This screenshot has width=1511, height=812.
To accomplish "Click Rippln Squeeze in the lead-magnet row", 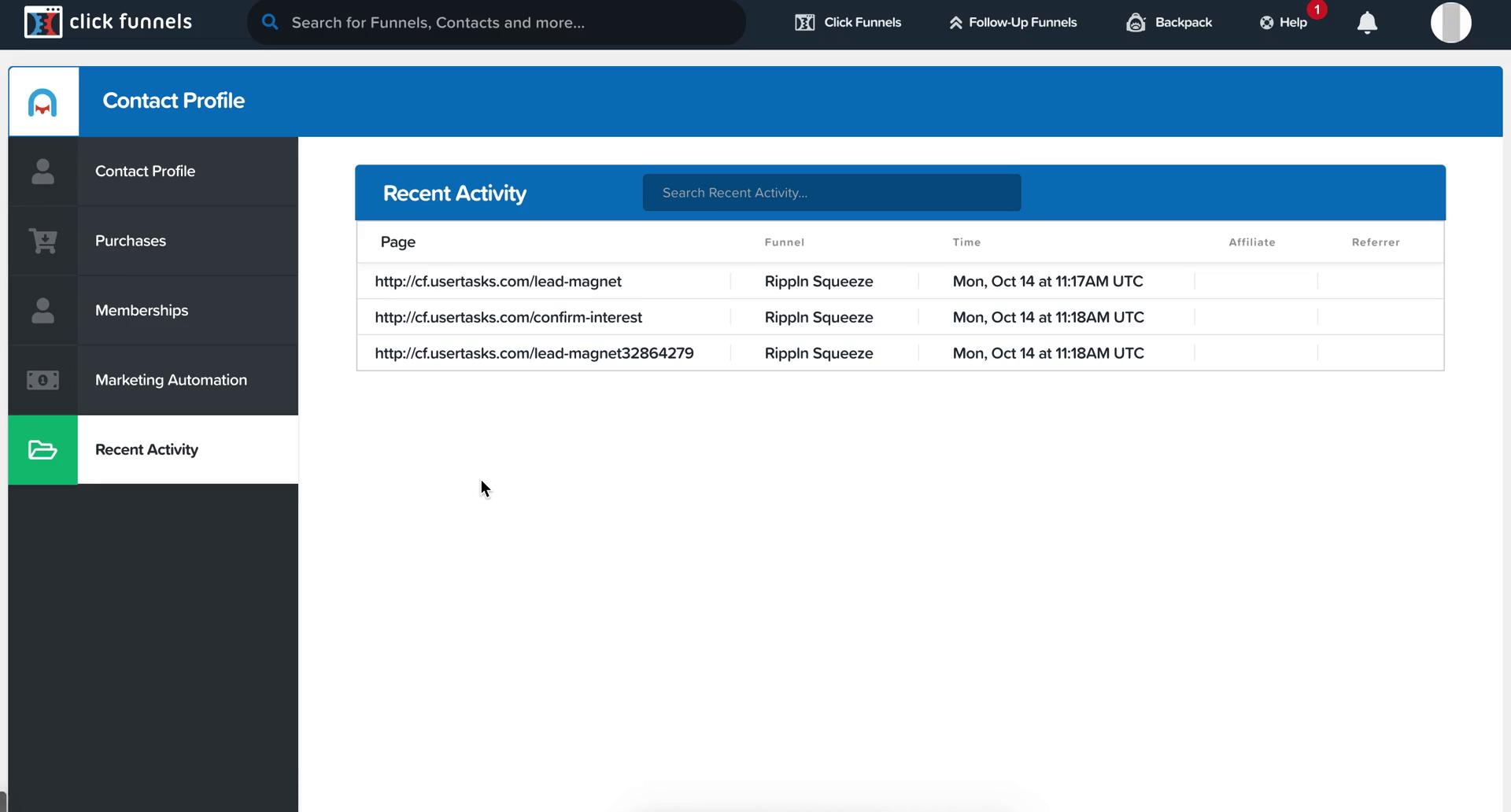I will 818,282.
